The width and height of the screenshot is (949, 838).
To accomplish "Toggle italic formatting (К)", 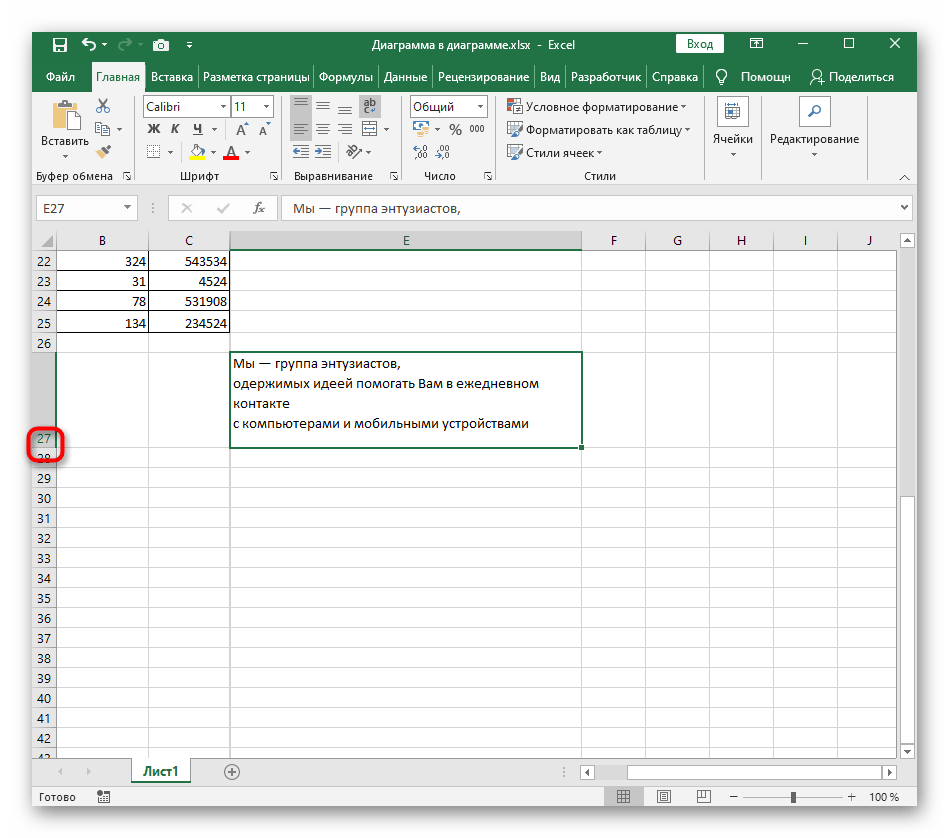I will (x=175, y=130).
